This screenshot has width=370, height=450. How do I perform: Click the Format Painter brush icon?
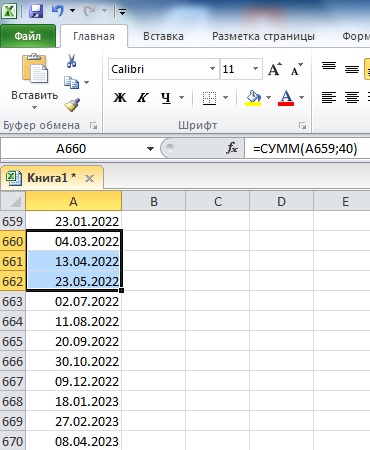pos(72,105)
